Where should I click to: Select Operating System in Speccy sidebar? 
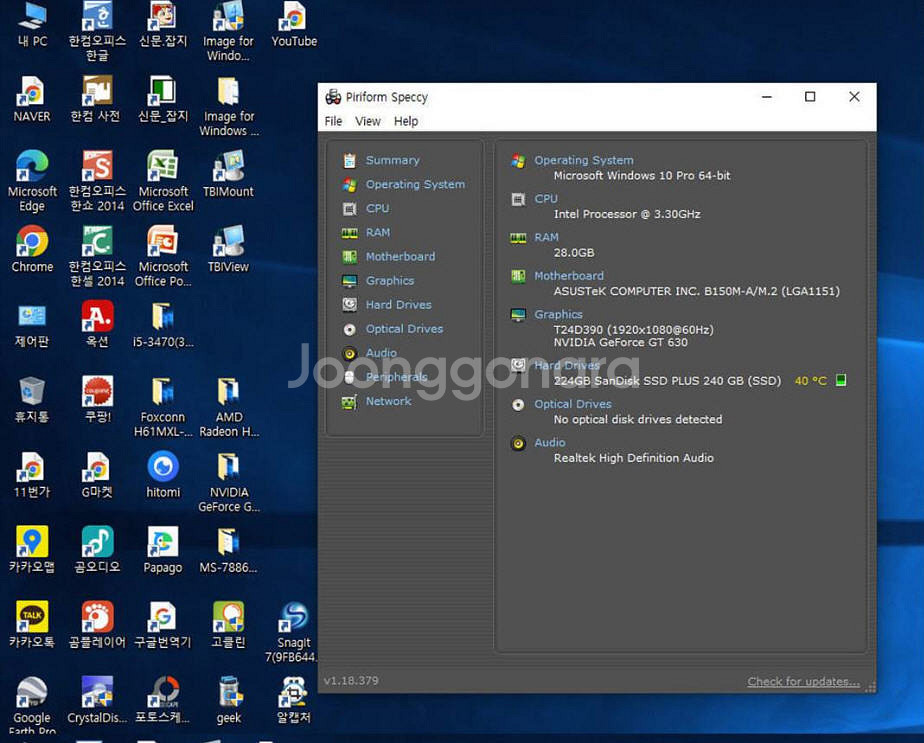(x=415, y=184)
